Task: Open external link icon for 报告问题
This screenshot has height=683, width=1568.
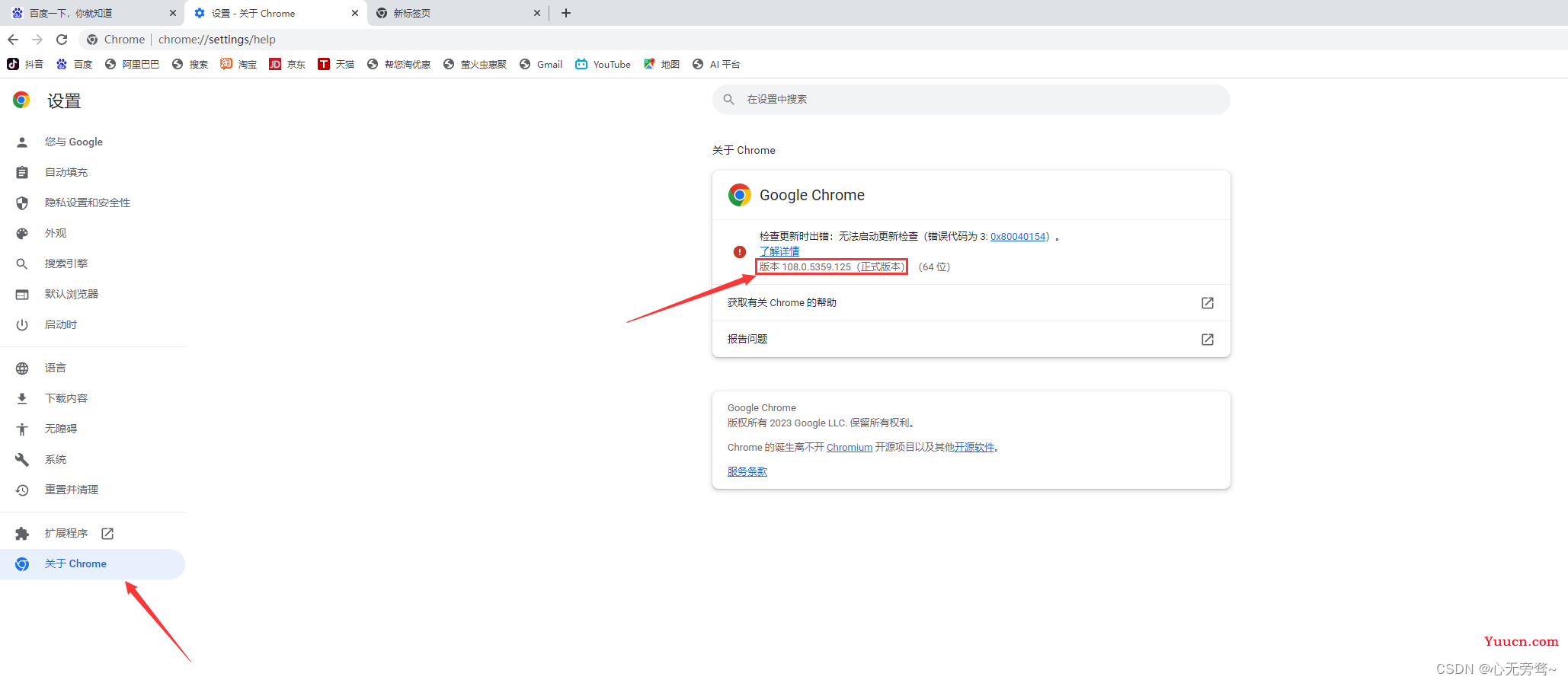Action: pyautogui.click(x=1207, y=340)
